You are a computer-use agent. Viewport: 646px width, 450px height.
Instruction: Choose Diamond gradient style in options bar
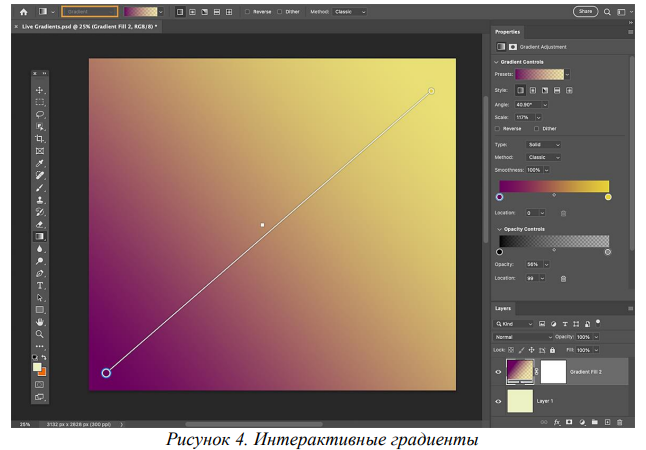[x=229, y=12]
